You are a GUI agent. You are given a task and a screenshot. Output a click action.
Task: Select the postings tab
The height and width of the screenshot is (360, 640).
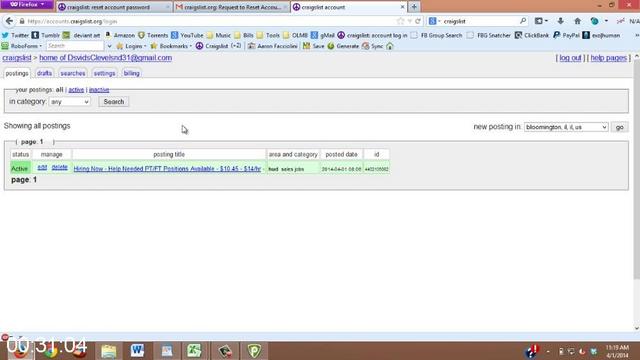point(17,73)
